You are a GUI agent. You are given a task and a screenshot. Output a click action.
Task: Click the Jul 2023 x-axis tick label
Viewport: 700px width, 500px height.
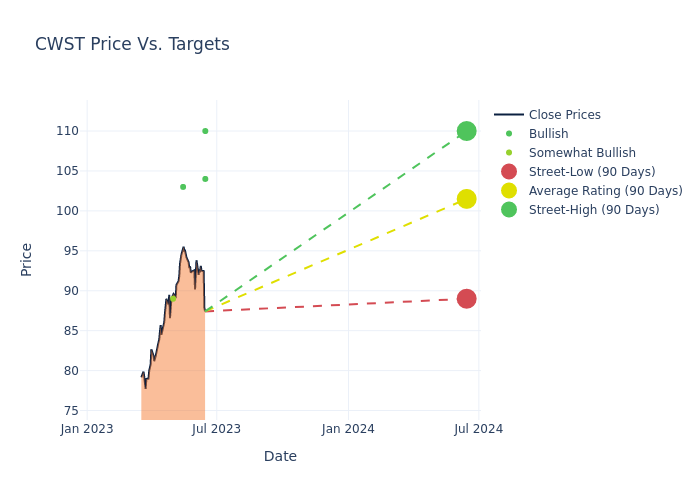[217, 429]
